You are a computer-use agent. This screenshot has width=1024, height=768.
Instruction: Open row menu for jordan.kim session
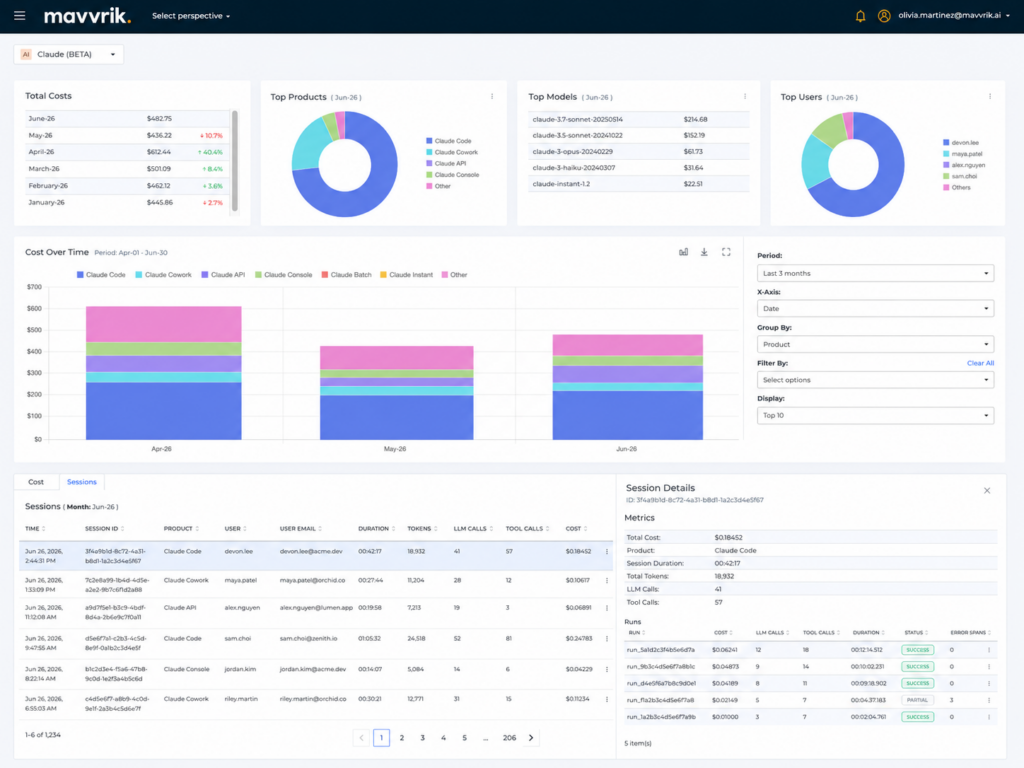tap(607, 669)
